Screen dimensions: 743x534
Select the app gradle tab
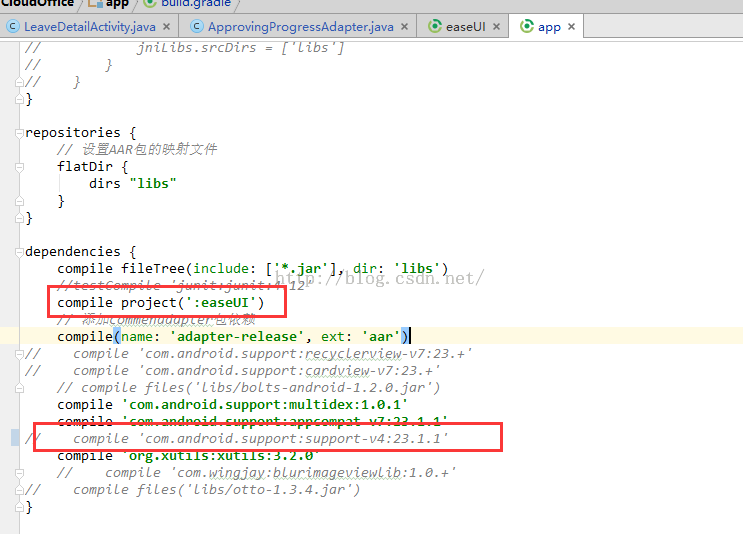(549, 27)
